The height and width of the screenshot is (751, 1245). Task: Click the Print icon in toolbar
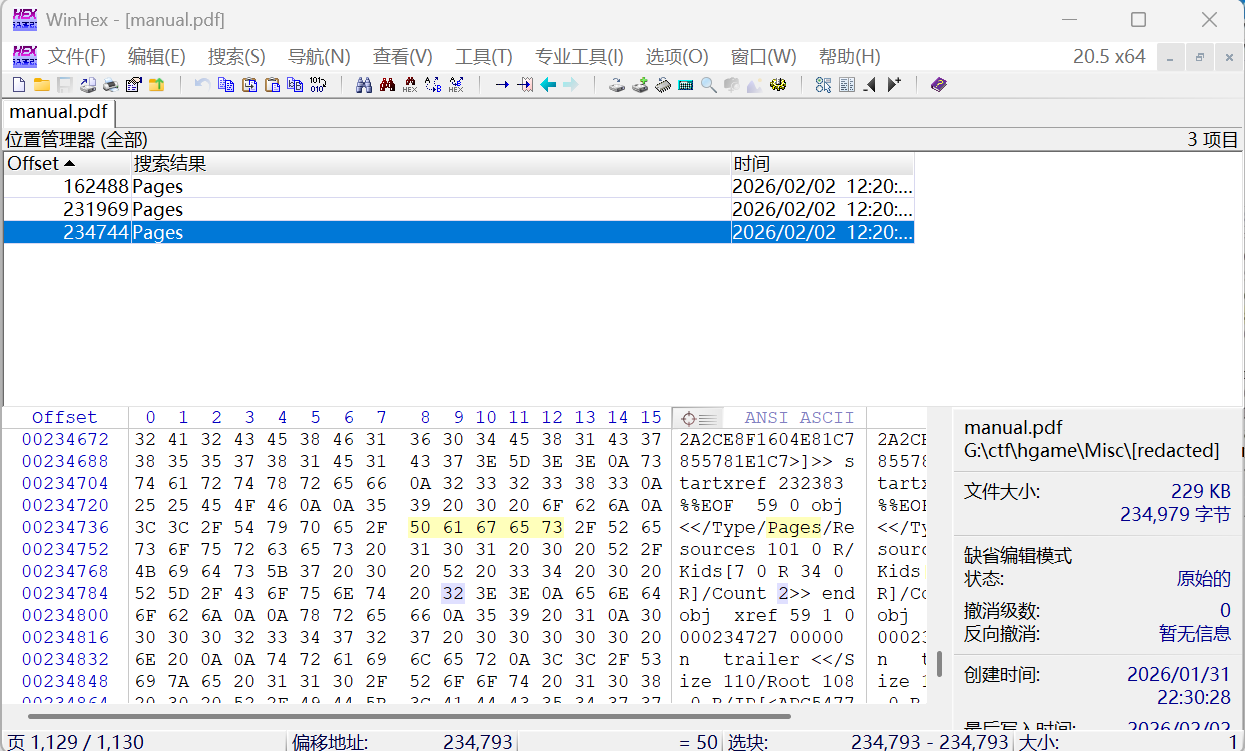110,85
